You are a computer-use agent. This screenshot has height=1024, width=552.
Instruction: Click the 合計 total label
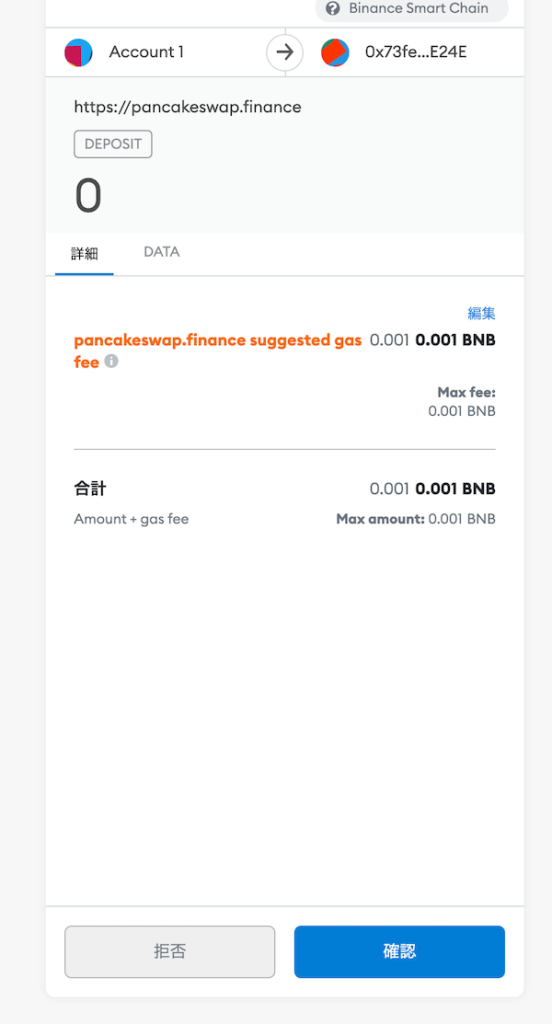(90, 488)
